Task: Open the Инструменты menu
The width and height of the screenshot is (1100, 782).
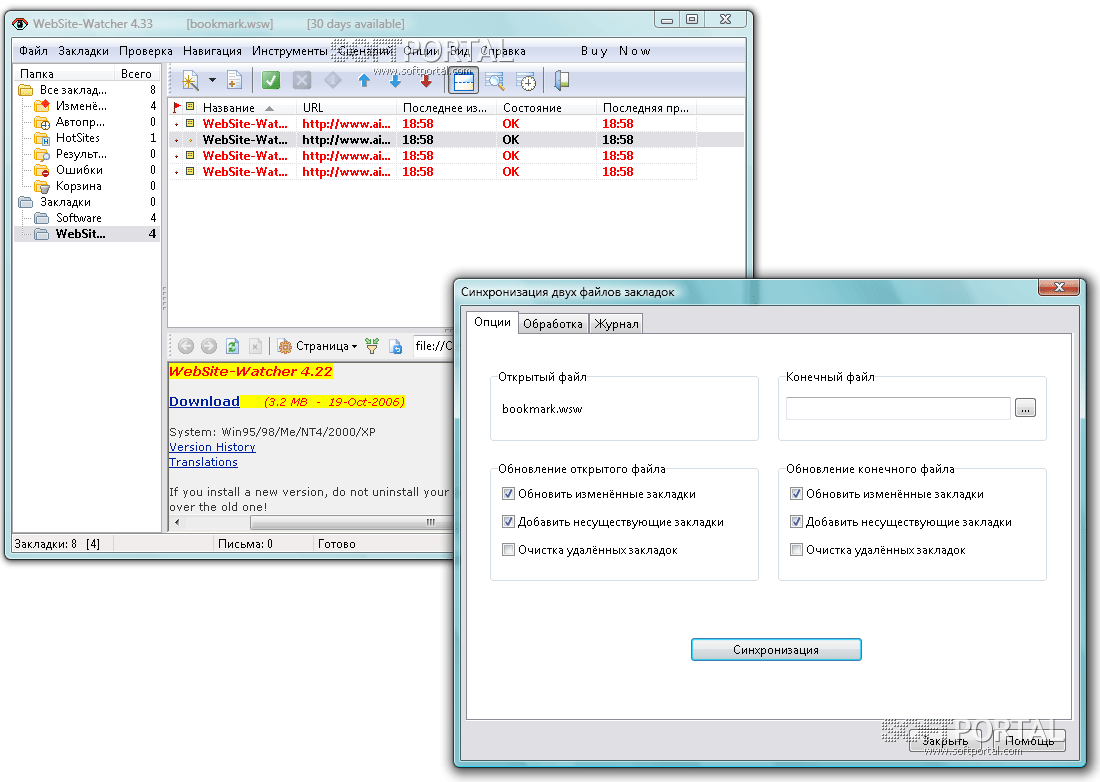Action: (x=290, y=51)
